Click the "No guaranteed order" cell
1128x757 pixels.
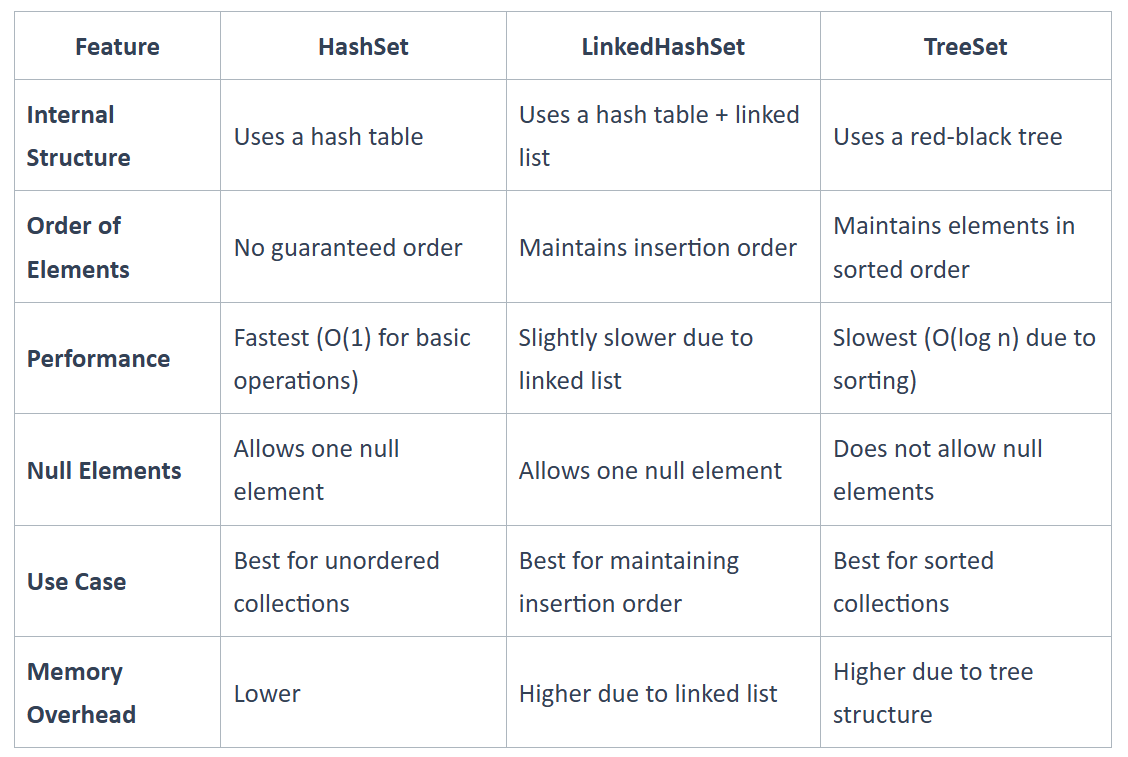[347, 248]
